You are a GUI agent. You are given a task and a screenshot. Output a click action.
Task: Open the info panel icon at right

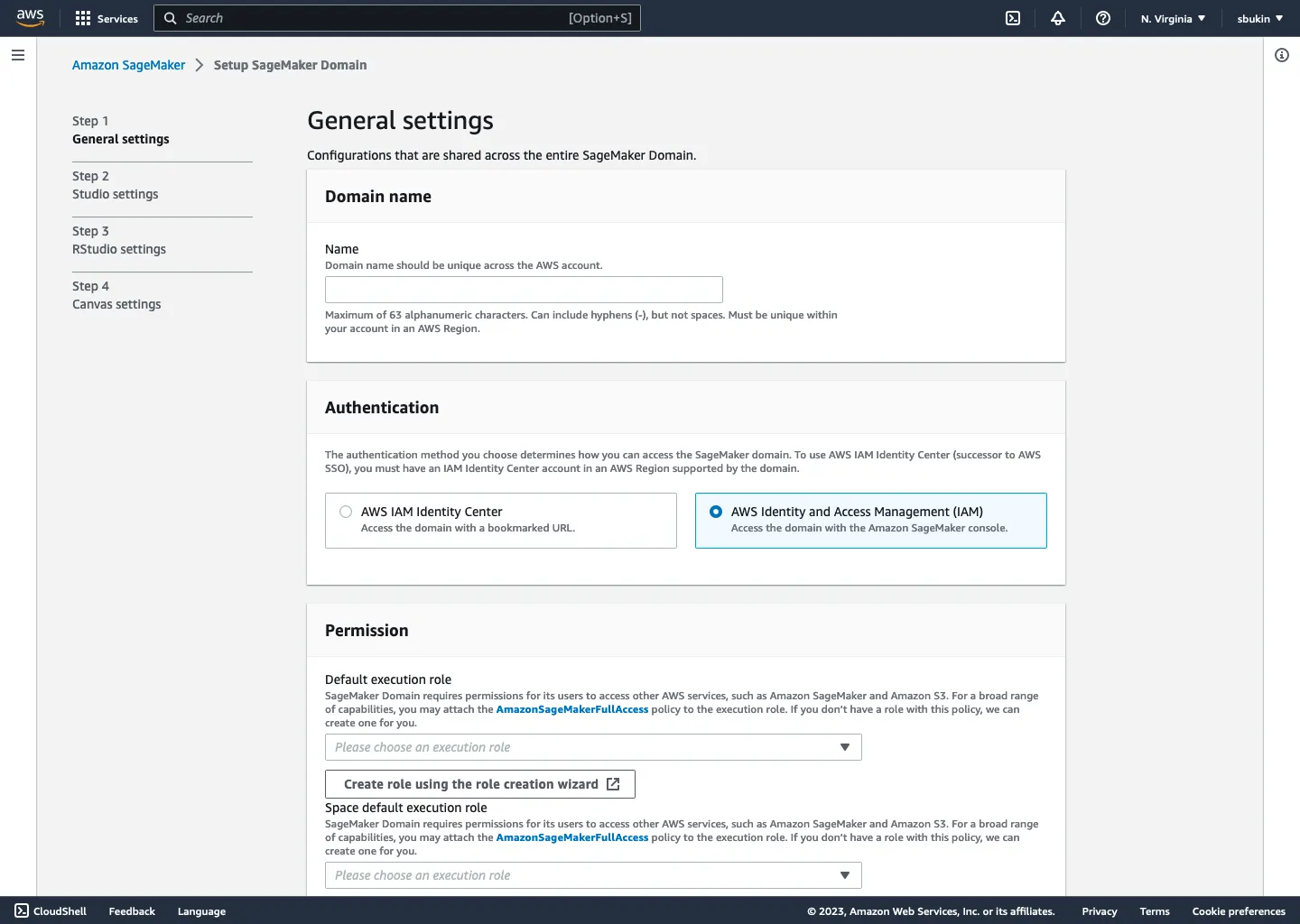(x=1281, y=55)
